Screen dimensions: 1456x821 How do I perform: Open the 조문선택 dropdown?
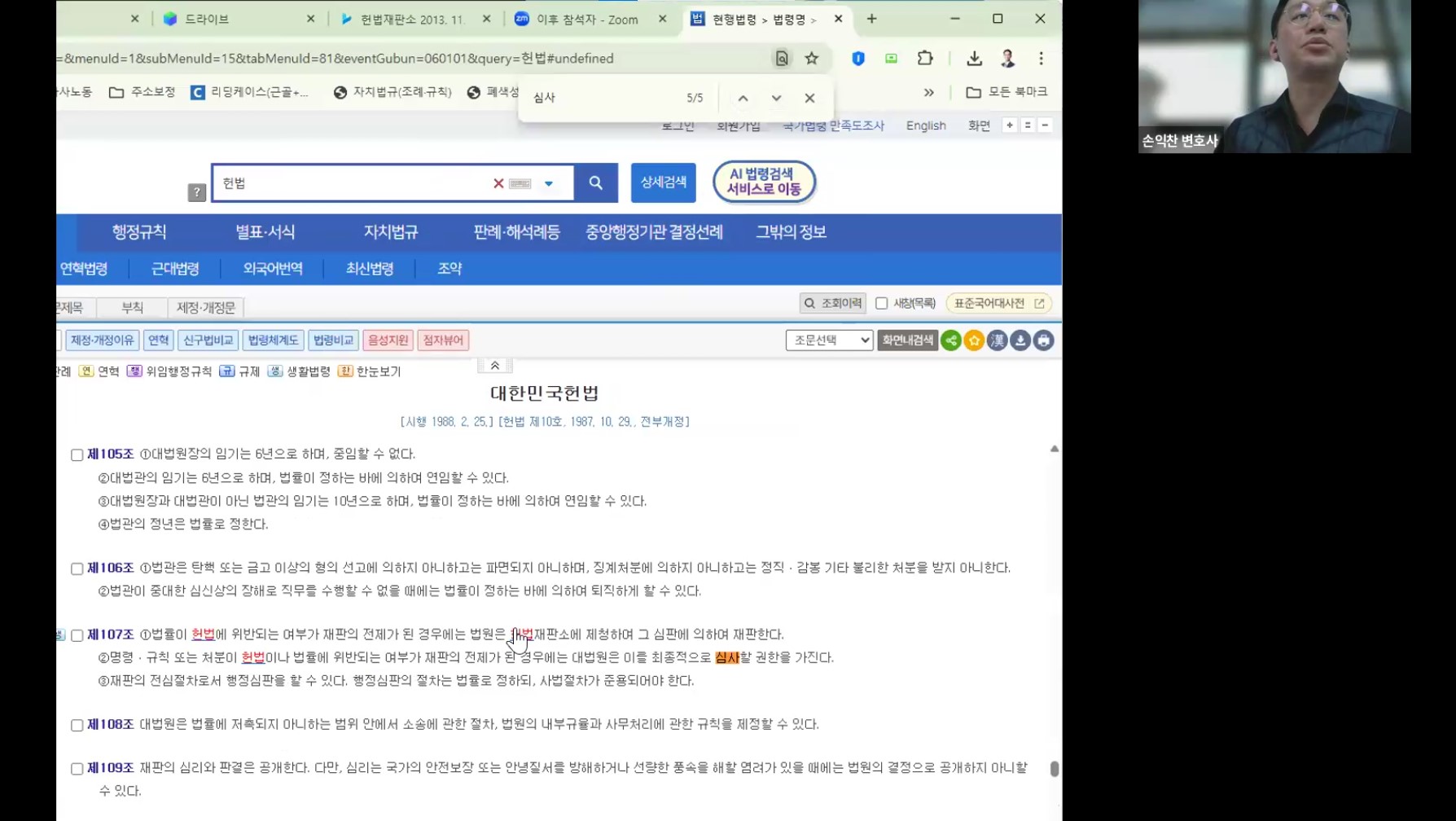click(829, 340)
